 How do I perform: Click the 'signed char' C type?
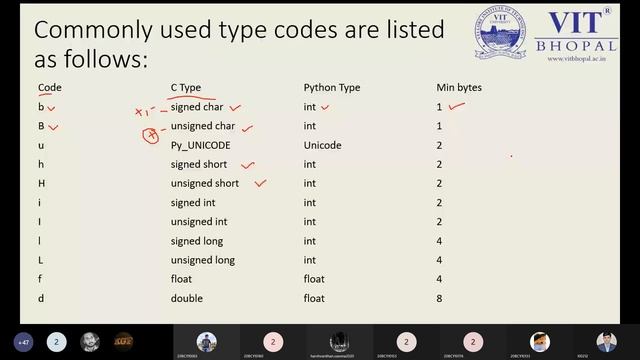click(197, 107)
